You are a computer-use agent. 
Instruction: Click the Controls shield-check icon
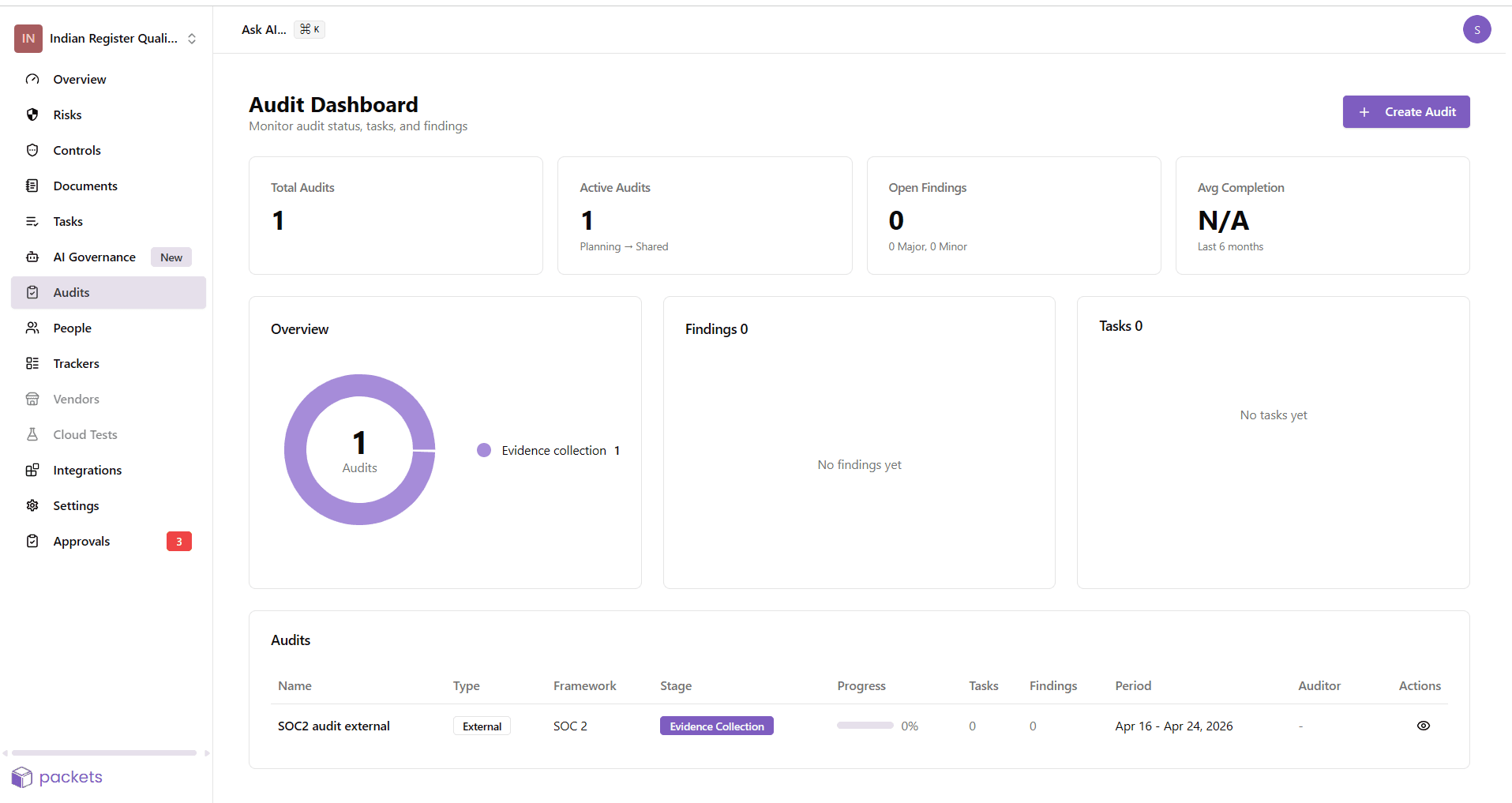(x=32, y=150)
